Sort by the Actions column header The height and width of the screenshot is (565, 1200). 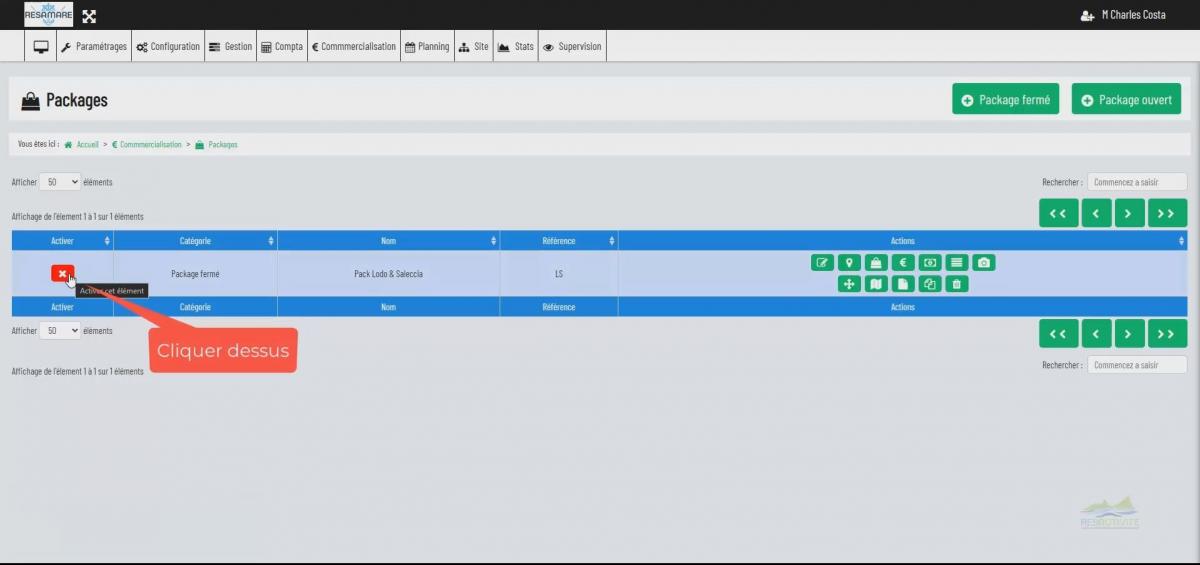(x=902, y=241)
